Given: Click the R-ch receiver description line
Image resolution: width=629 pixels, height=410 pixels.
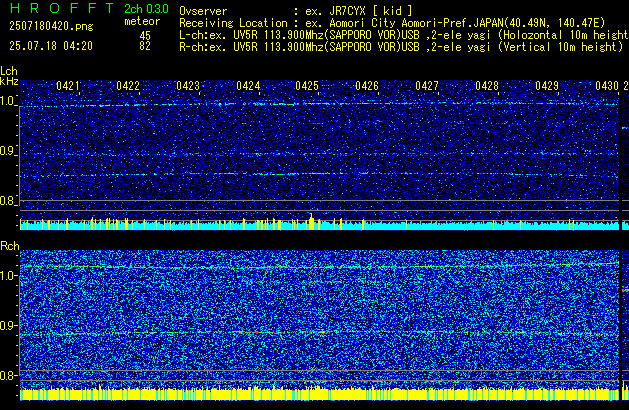Looking at the screenshot, I should pos(401,47).
